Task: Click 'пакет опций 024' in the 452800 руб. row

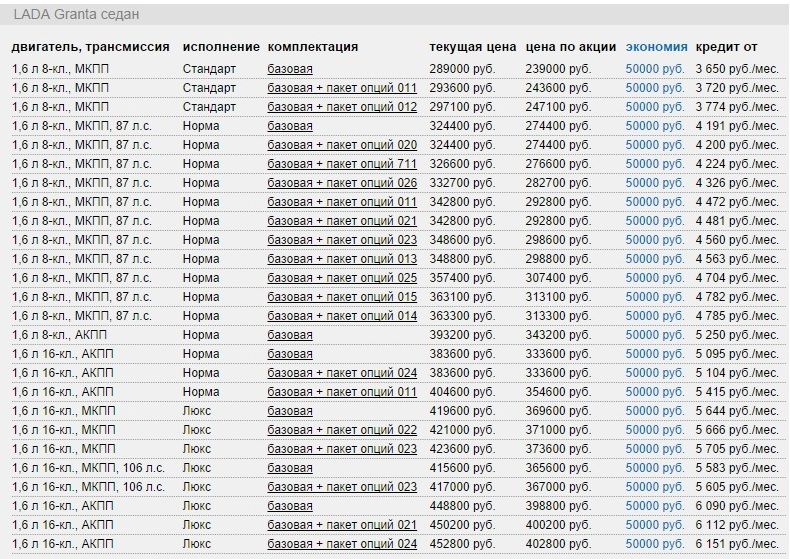Action: click(x=342, y=544)
